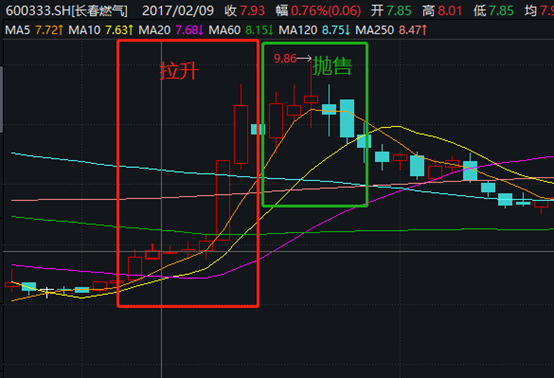Click the high price 8.01 value
This screenshot has height=378, width=554.
pyautogui.click(x=450, y=11)
